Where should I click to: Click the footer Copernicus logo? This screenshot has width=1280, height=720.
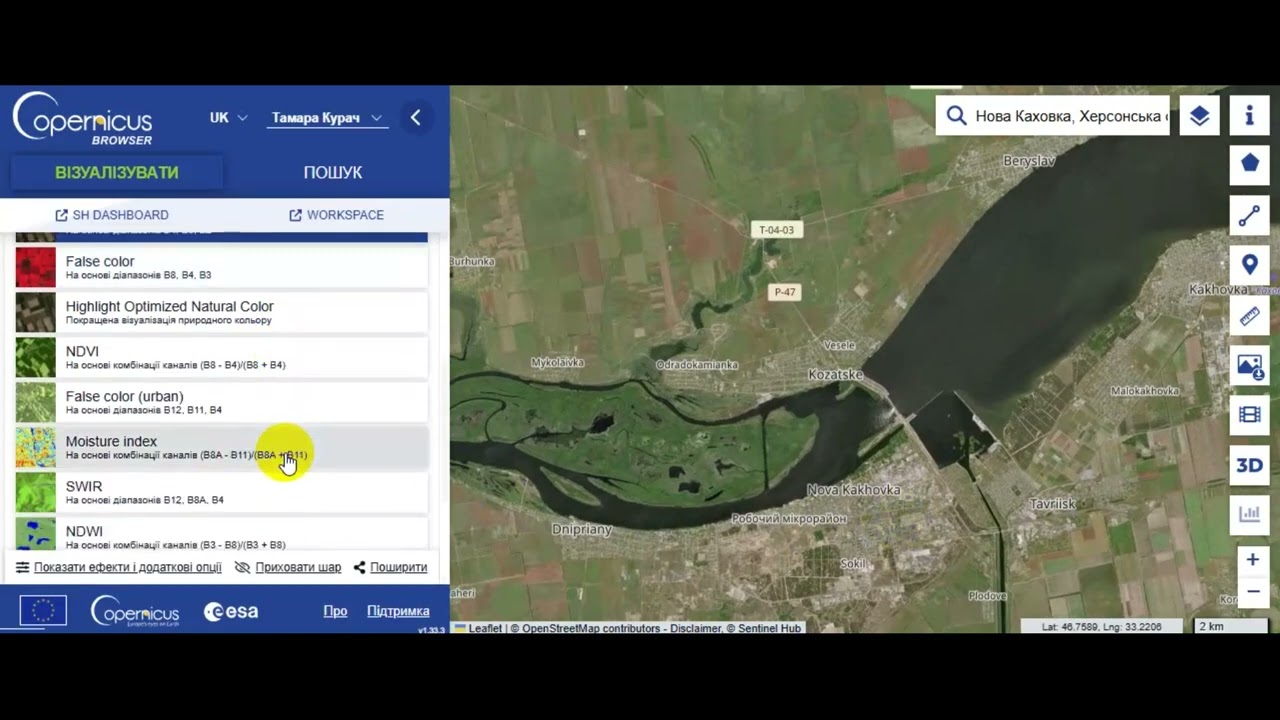click(135, 610)
